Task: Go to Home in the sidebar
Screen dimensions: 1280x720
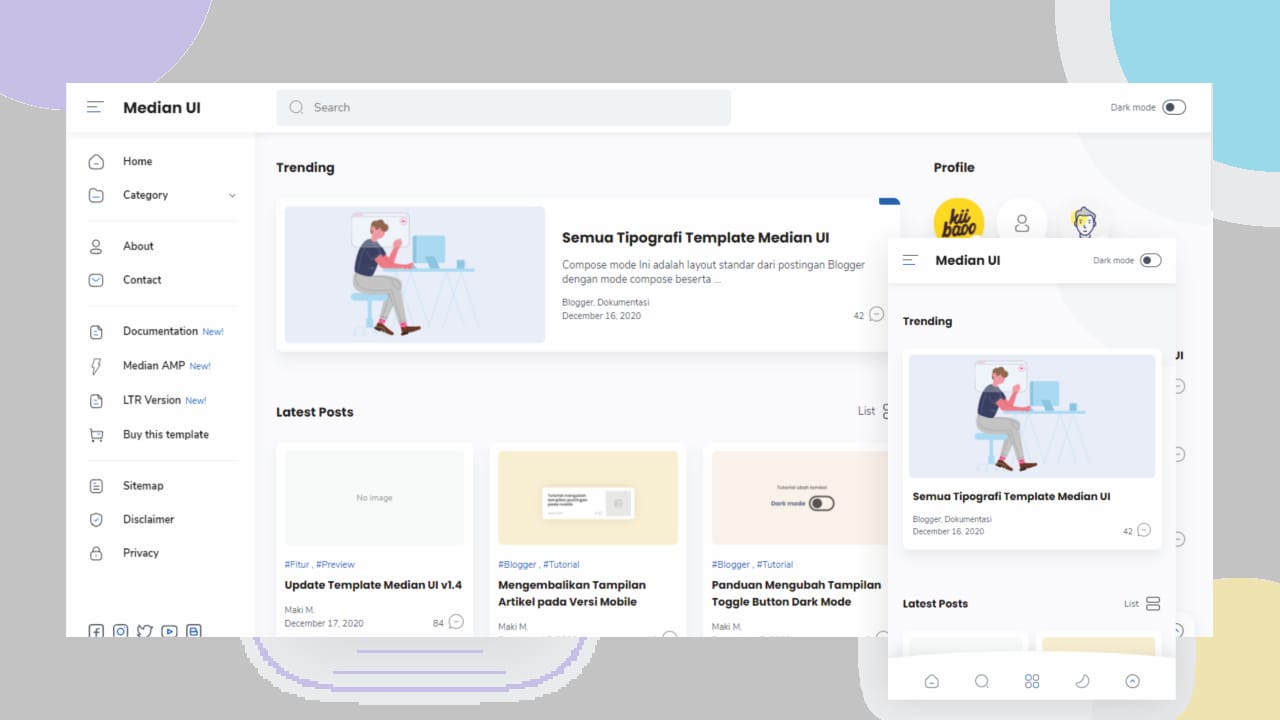Action: [138, 161]
